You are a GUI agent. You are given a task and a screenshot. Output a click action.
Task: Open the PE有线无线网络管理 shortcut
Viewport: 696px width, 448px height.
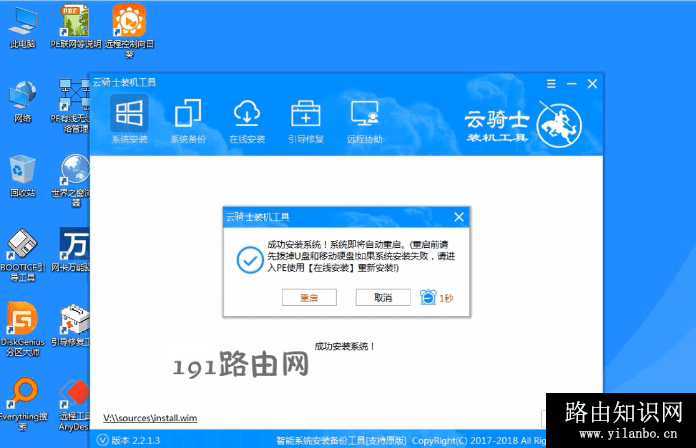[73, 107]
